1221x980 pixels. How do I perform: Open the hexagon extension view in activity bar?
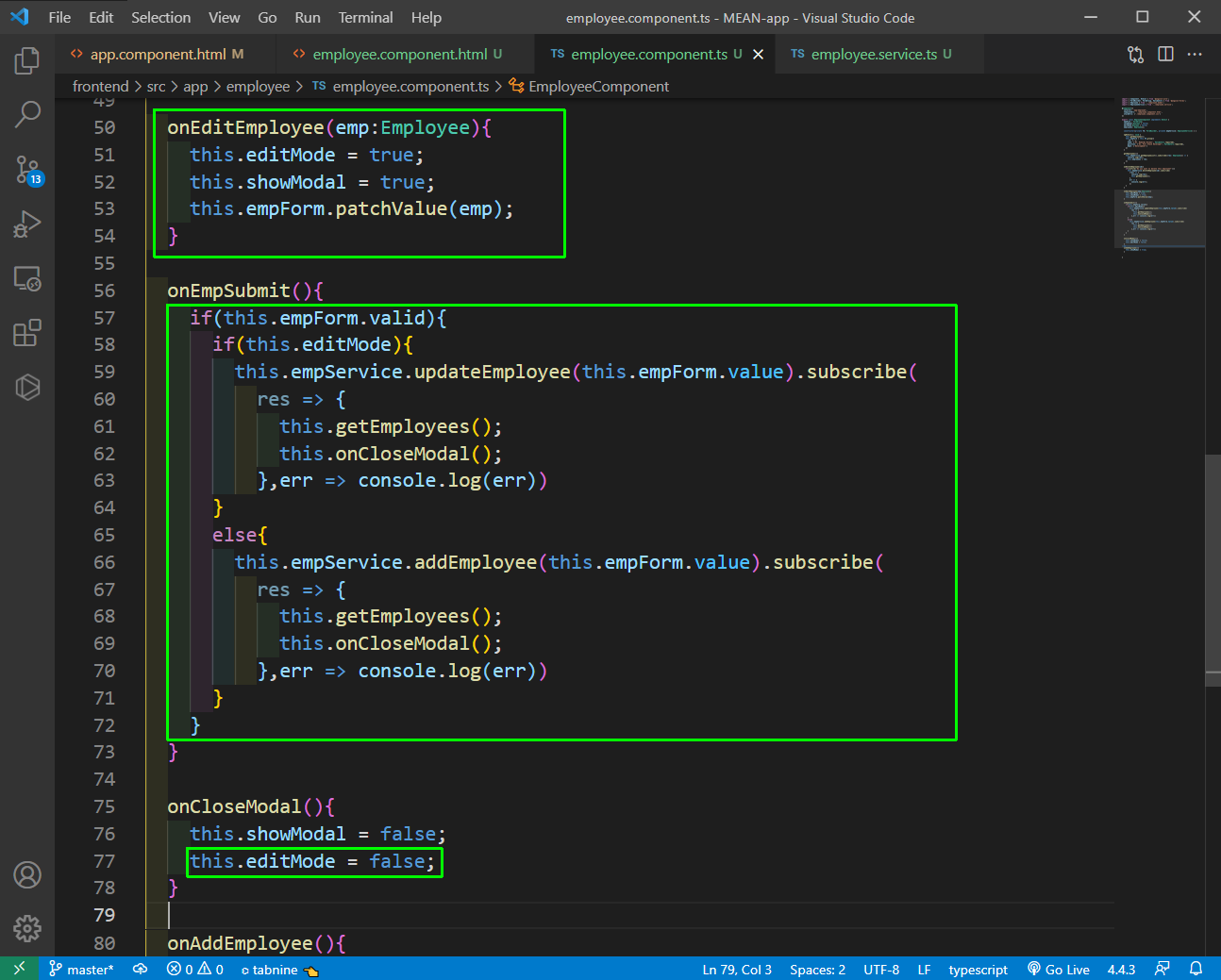point(27,387)
